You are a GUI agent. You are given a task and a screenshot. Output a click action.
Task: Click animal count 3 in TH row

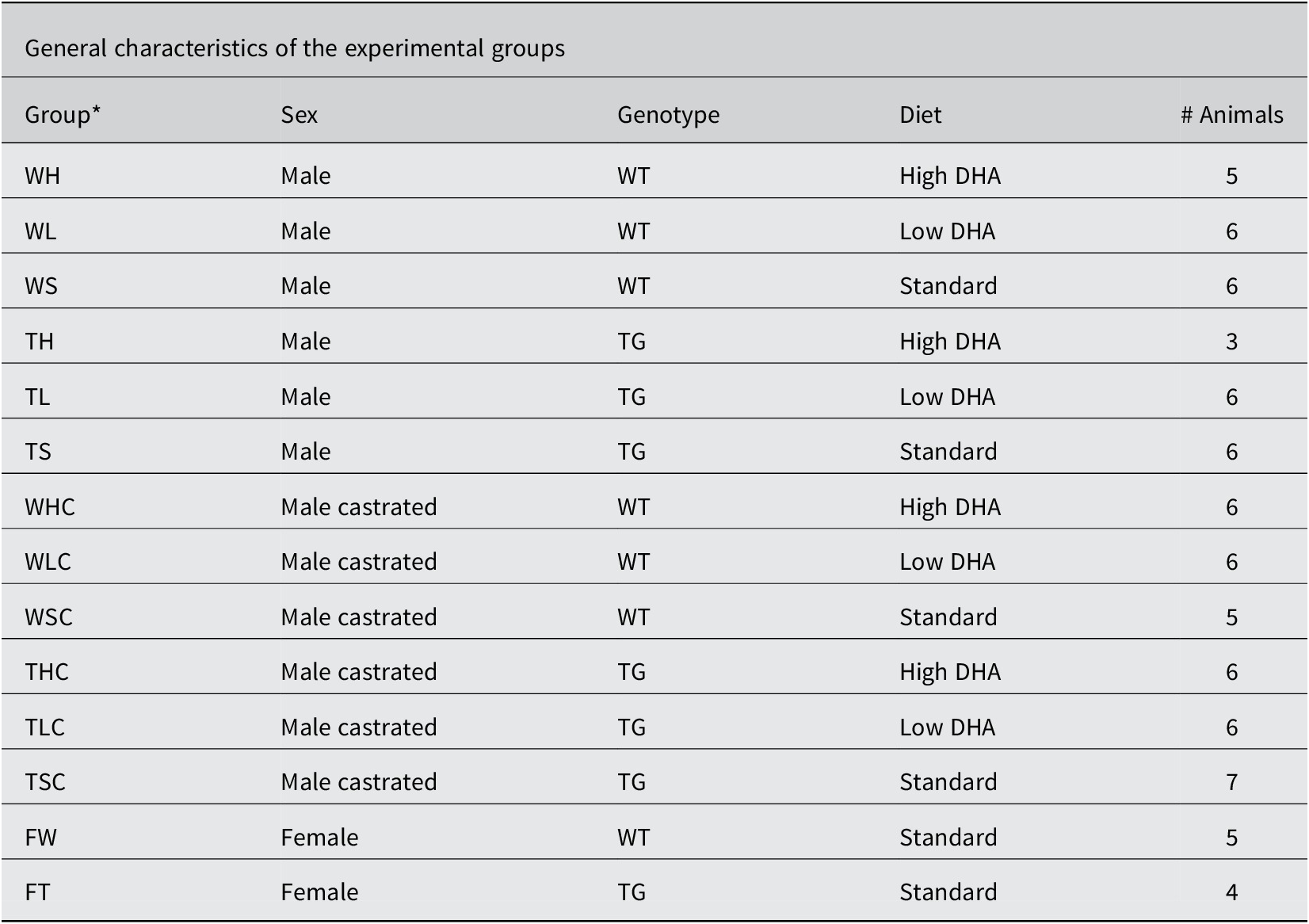[1231, 341]
